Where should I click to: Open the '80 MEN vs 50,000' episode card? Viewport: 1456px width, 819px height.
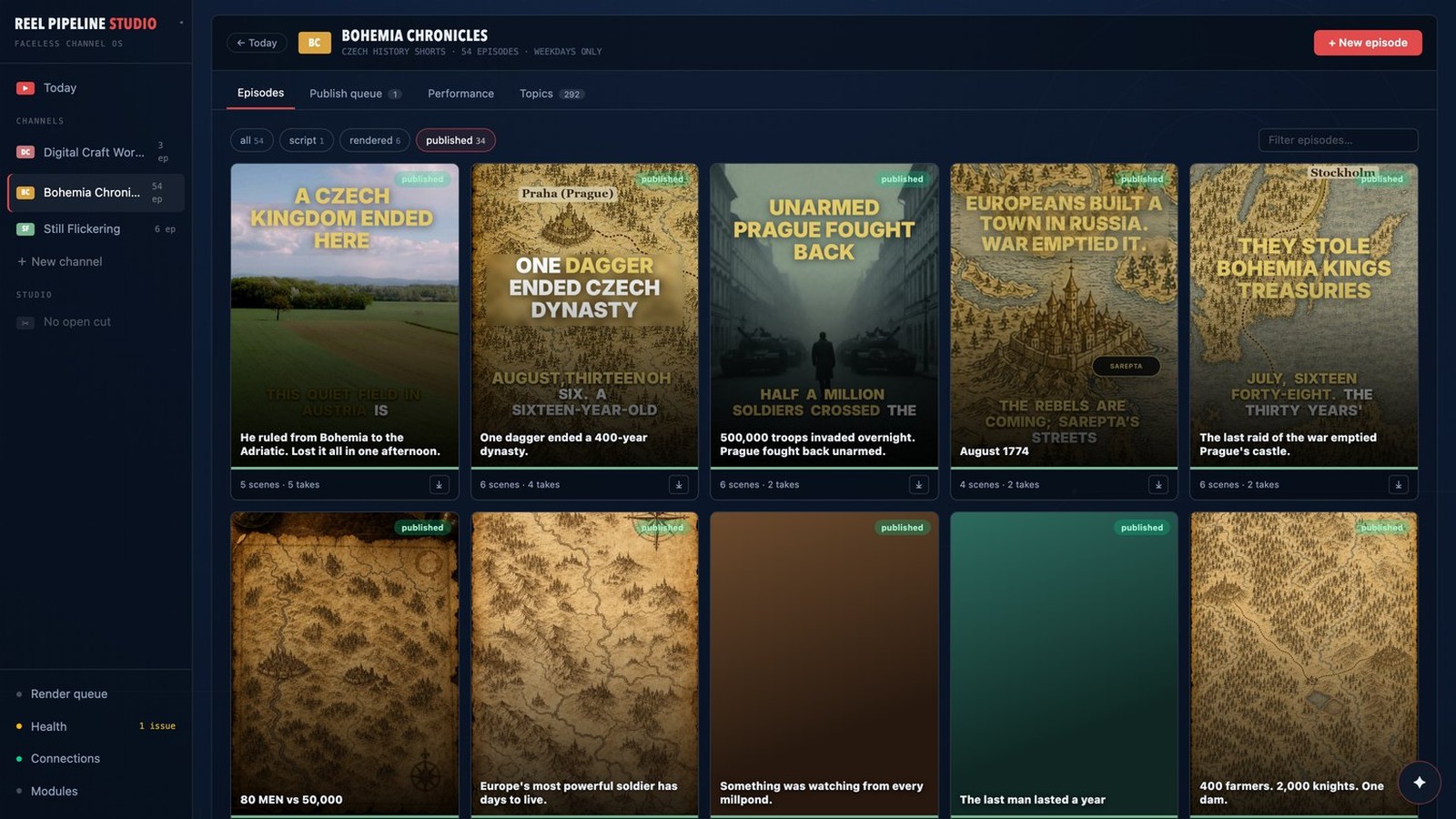click(345, 664)
